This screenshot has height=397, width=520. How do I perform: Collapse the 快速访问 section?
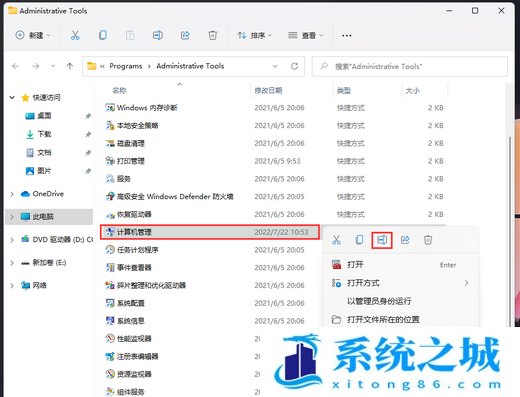(x=12, y=98)
